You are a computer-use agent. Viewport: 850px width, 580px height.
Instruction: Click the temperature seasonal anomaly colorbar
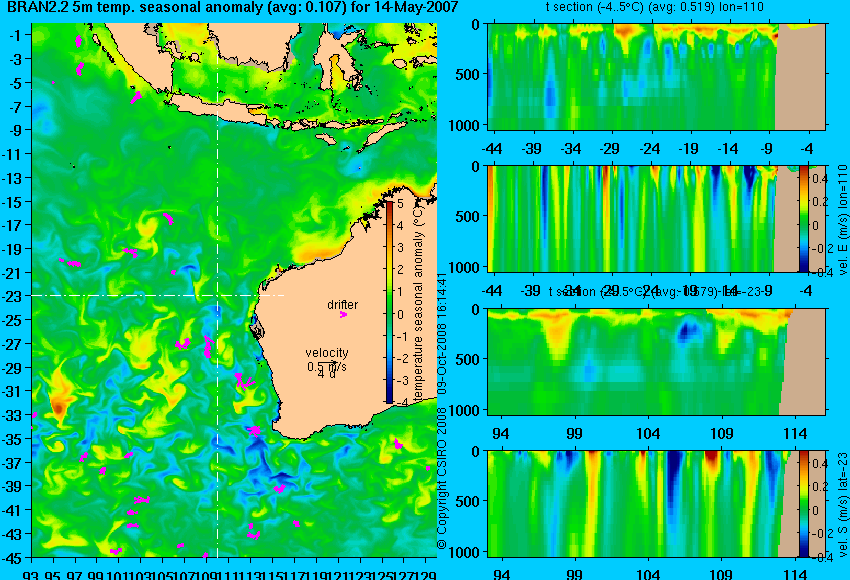[390, 302]
